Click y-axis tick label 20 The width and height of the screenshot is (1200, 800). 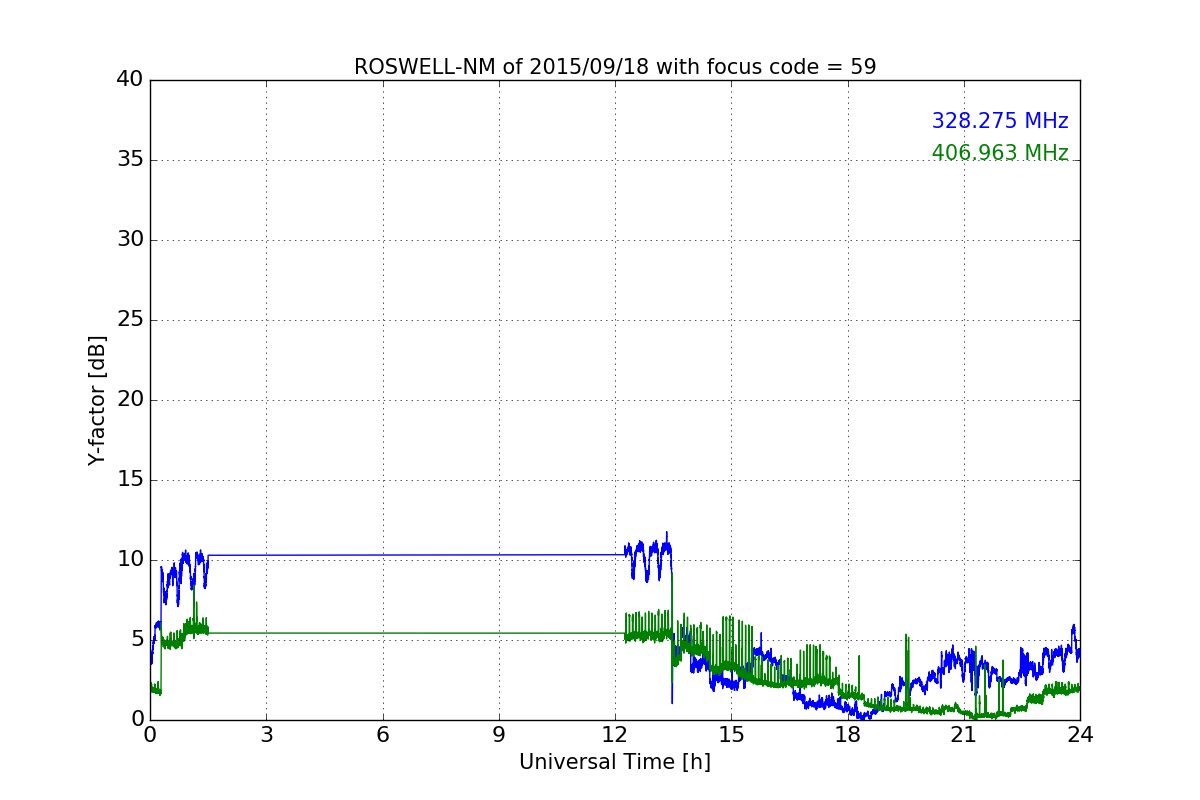click(130, 400)
